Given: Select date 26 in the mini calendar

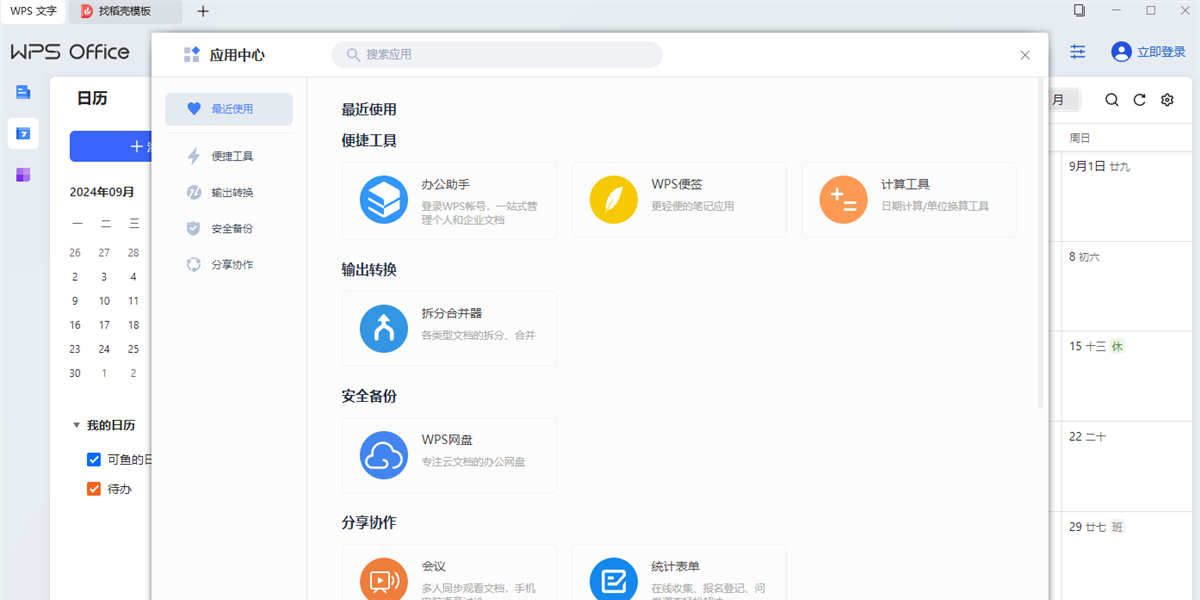Looking at the screenshot, I should [x=75, y=253].
